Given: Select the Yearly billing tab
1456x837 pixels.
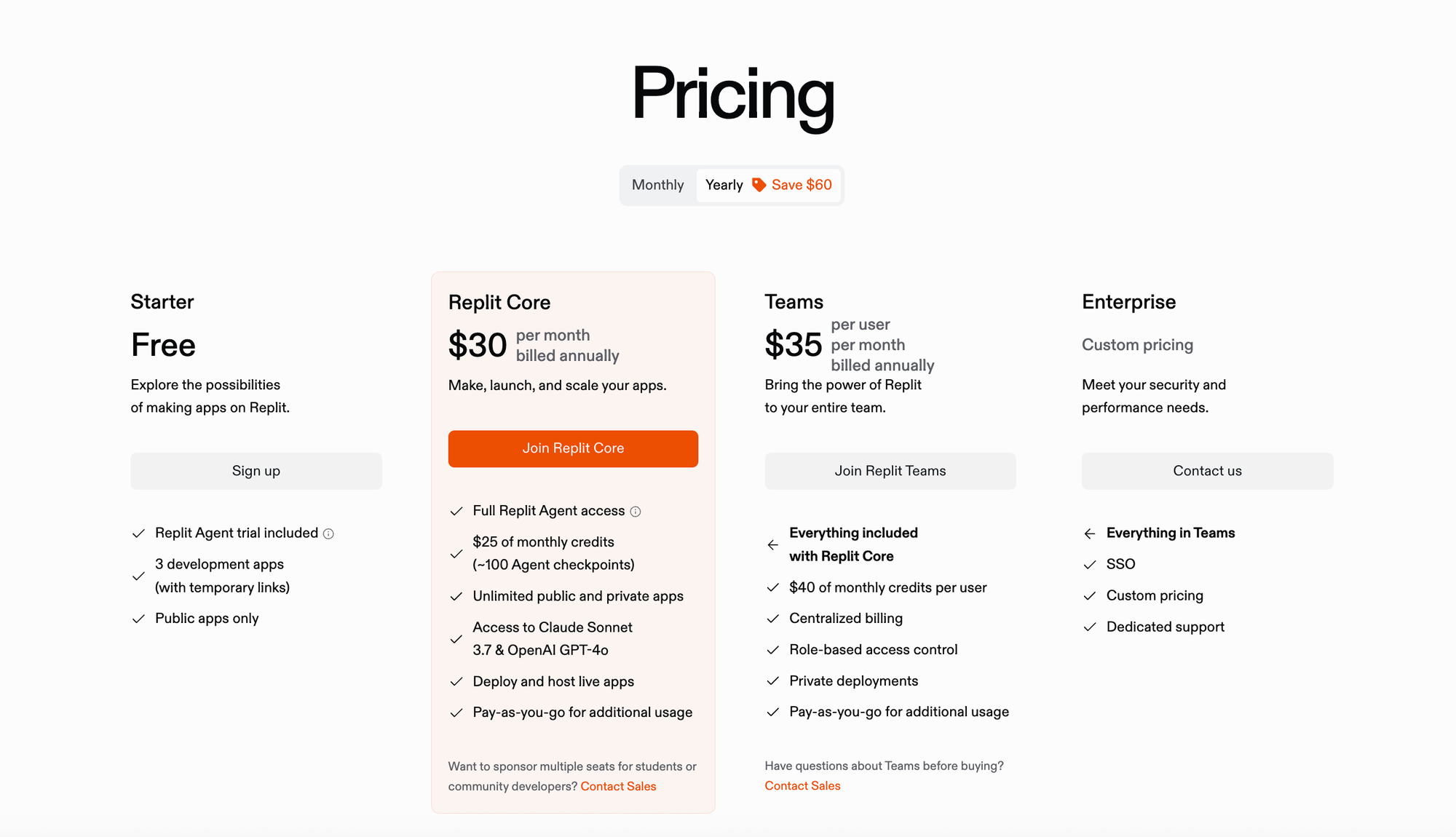Looking at the screenshot, I should click(x=724, y=185).
